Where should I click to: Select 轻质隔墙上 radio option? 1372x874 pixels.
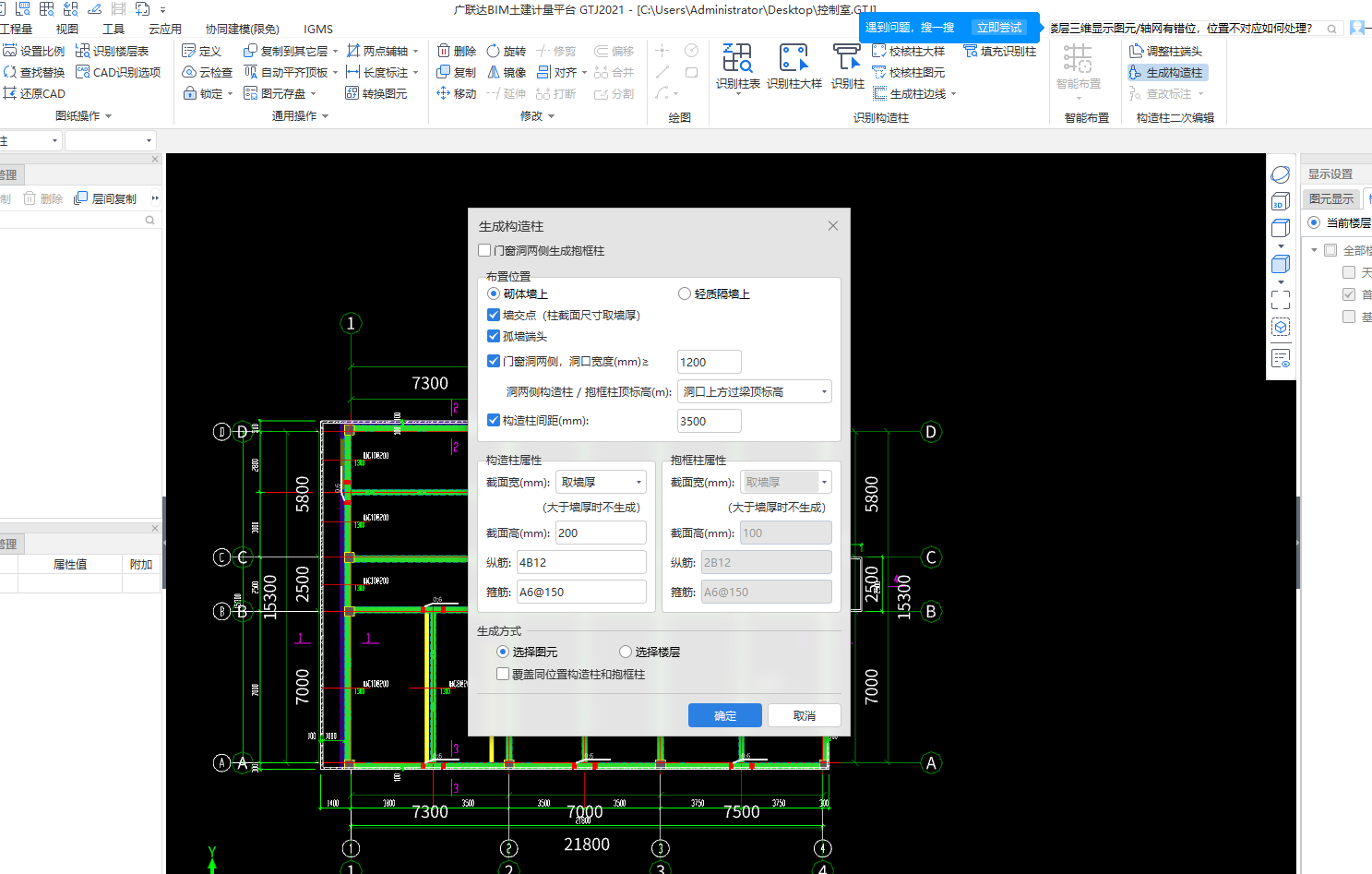[x=685, y=293]
